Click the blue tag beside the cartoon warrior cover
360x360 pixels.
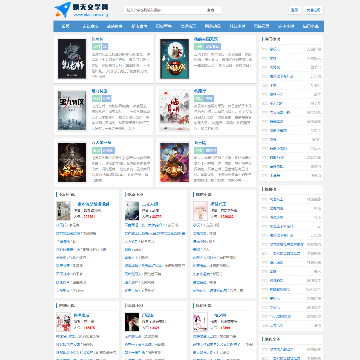coord(210,150)
